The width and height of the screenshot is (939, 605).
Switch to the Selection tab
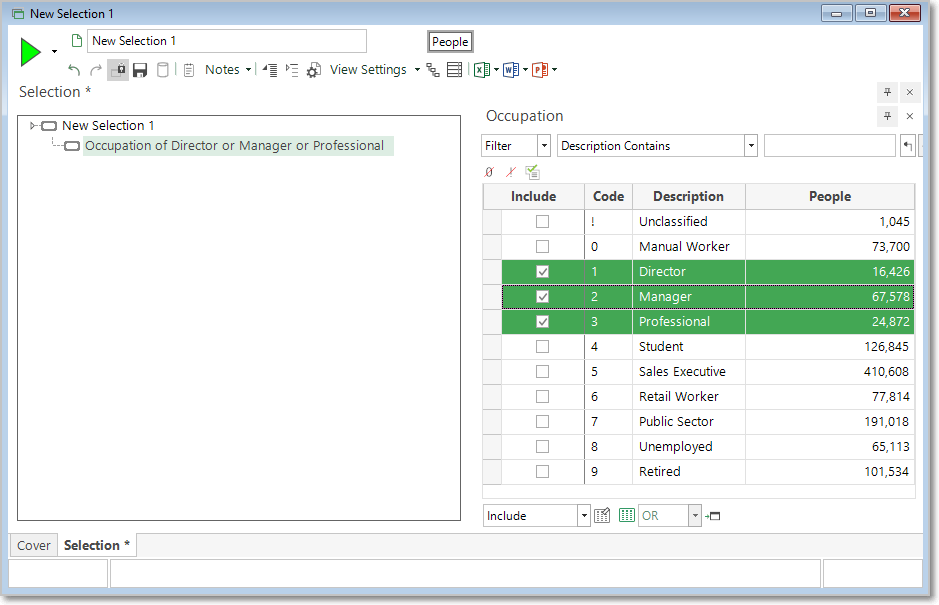coord(97,546)
